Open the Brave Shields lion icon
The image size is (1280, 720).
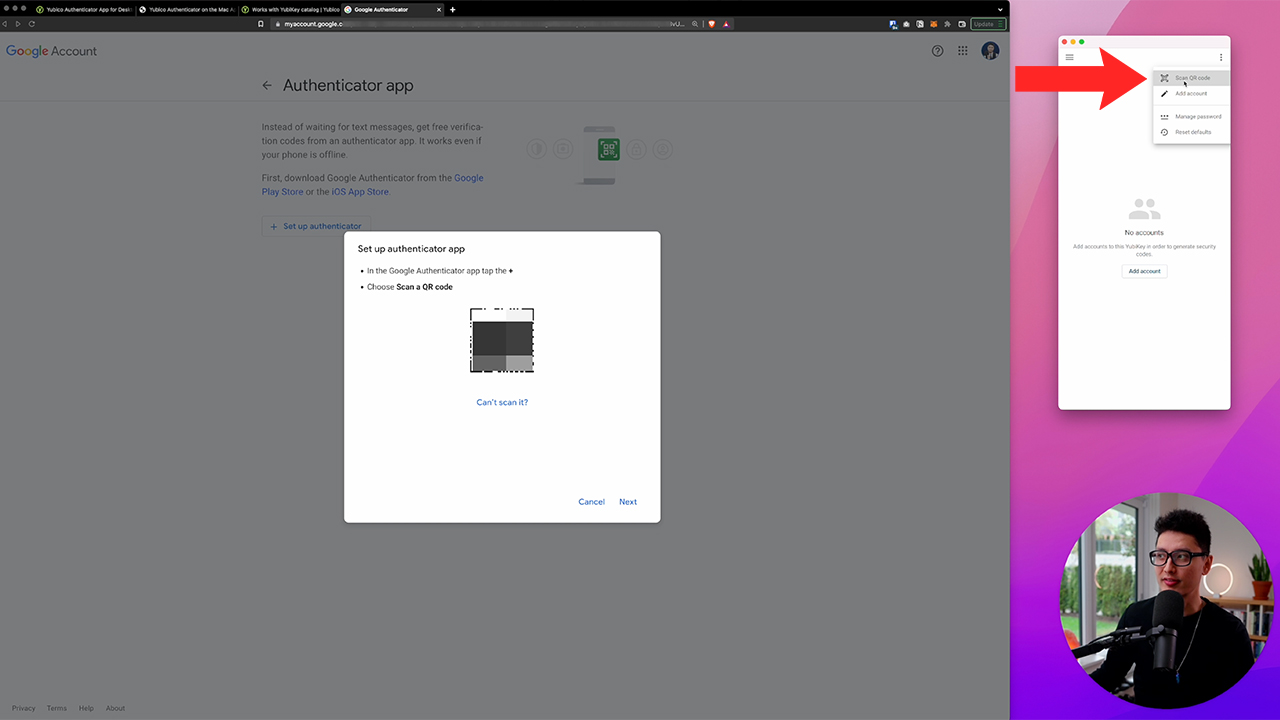(711, 23)
